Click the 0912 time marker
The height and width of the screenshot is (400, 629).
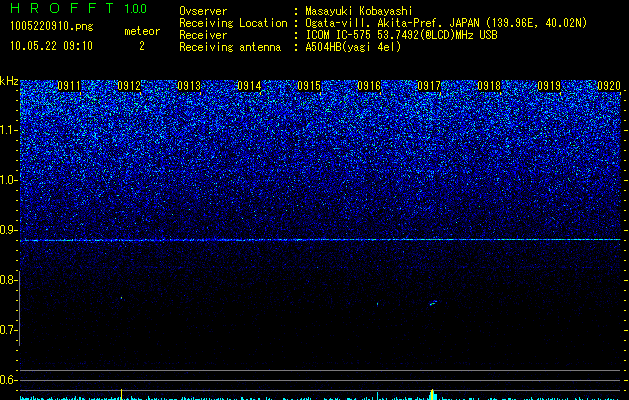pos(129,86)
